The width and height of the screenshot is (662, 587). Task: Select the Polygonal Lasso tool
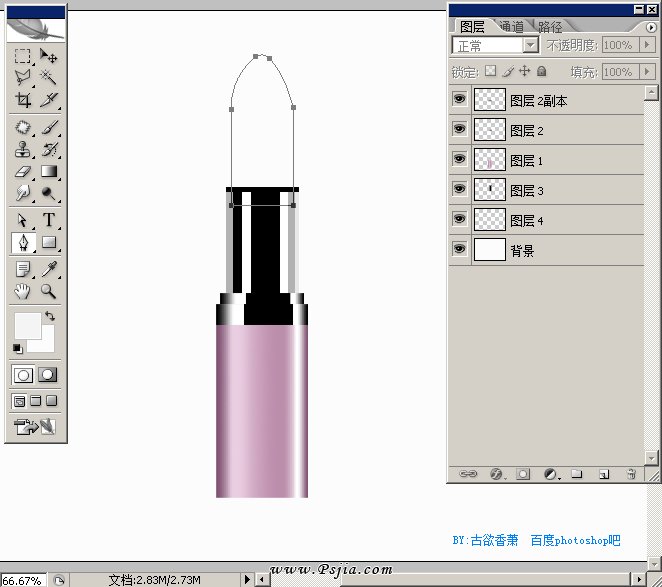coord(22,78)
